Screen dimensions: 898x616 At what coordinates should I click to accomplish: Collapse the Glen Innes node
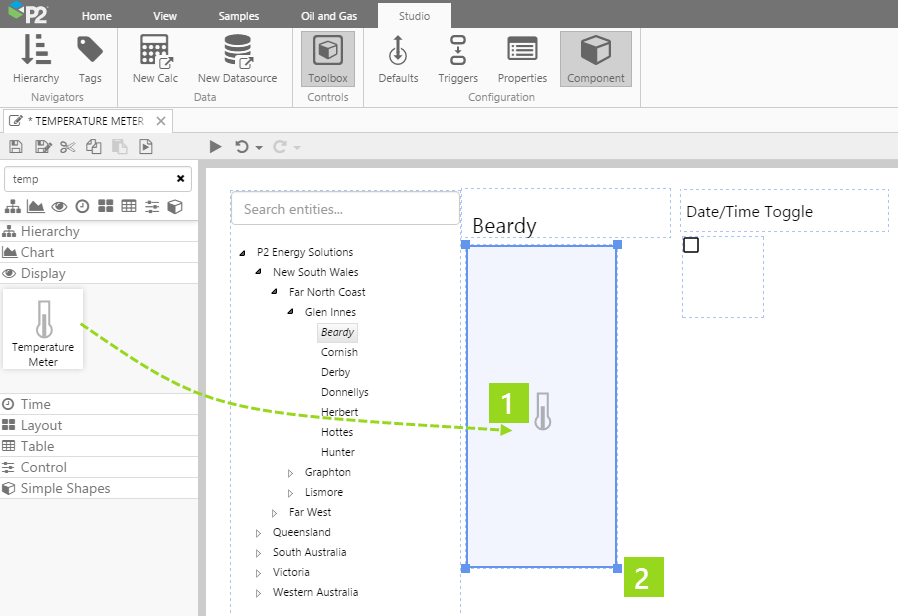[x=292, y=313]
